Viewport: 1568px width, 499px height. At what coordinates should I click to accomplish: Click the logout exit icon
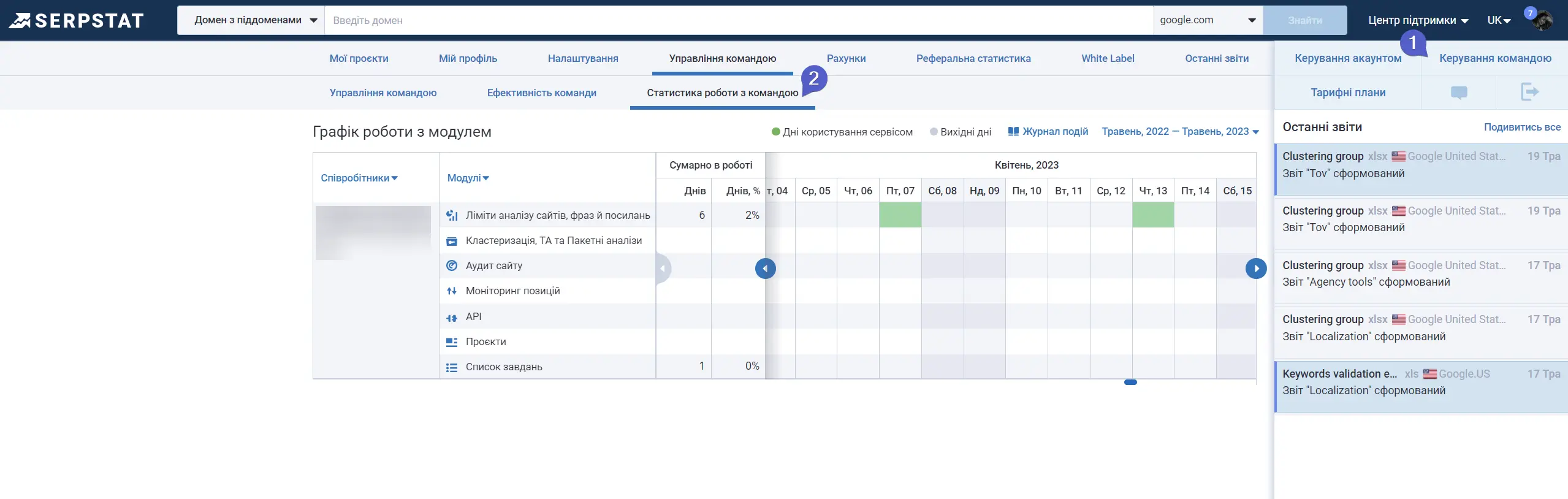pyautogui.click(x=1530, y=92)
